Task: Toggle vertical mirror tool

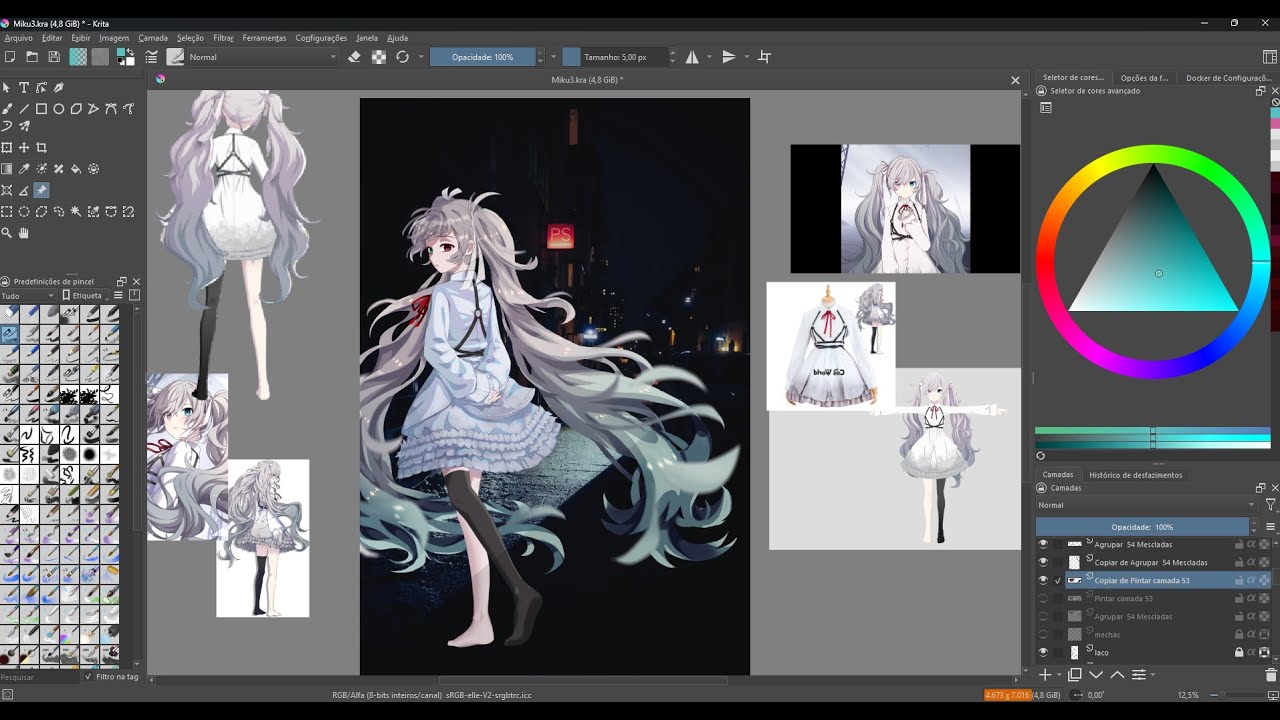Action: [729, 57]
